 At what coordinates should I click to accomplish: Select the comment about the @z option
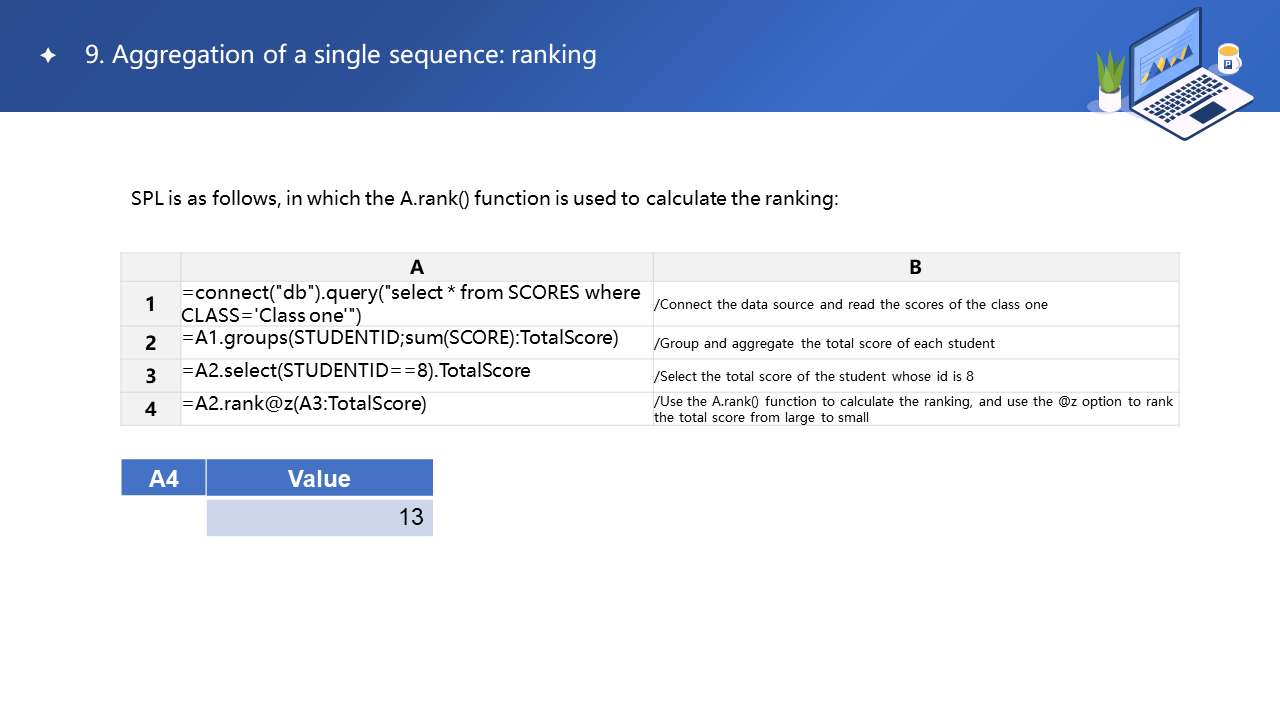(915, 409)
